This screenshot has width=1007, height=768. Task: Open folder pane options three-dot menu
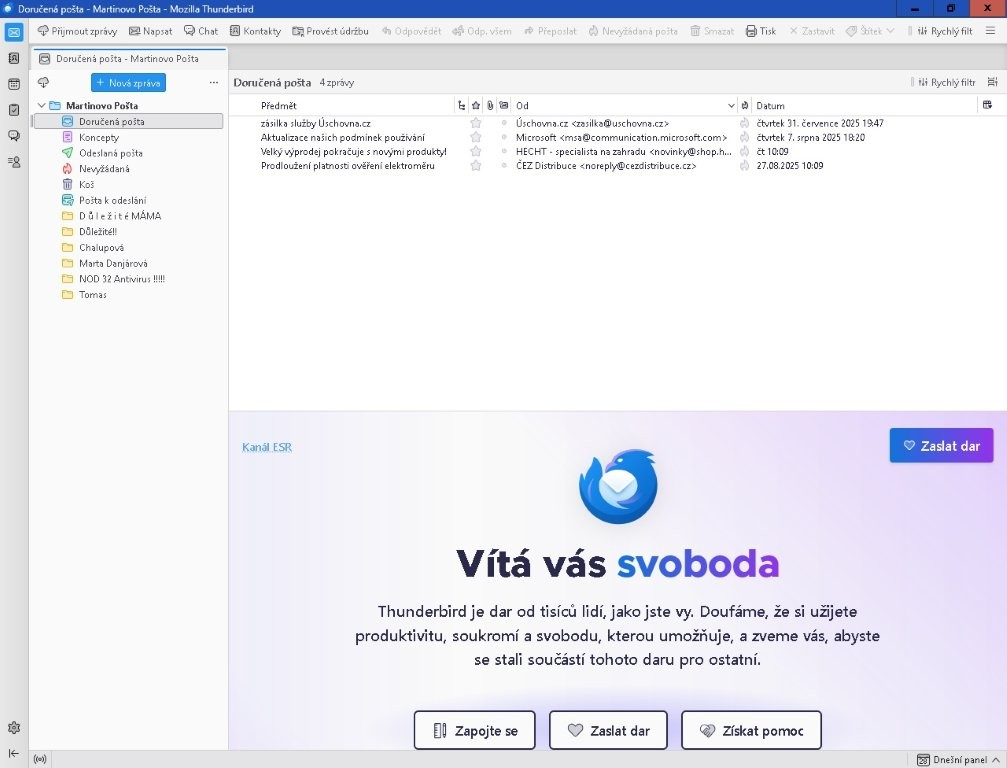click(214, 82)
